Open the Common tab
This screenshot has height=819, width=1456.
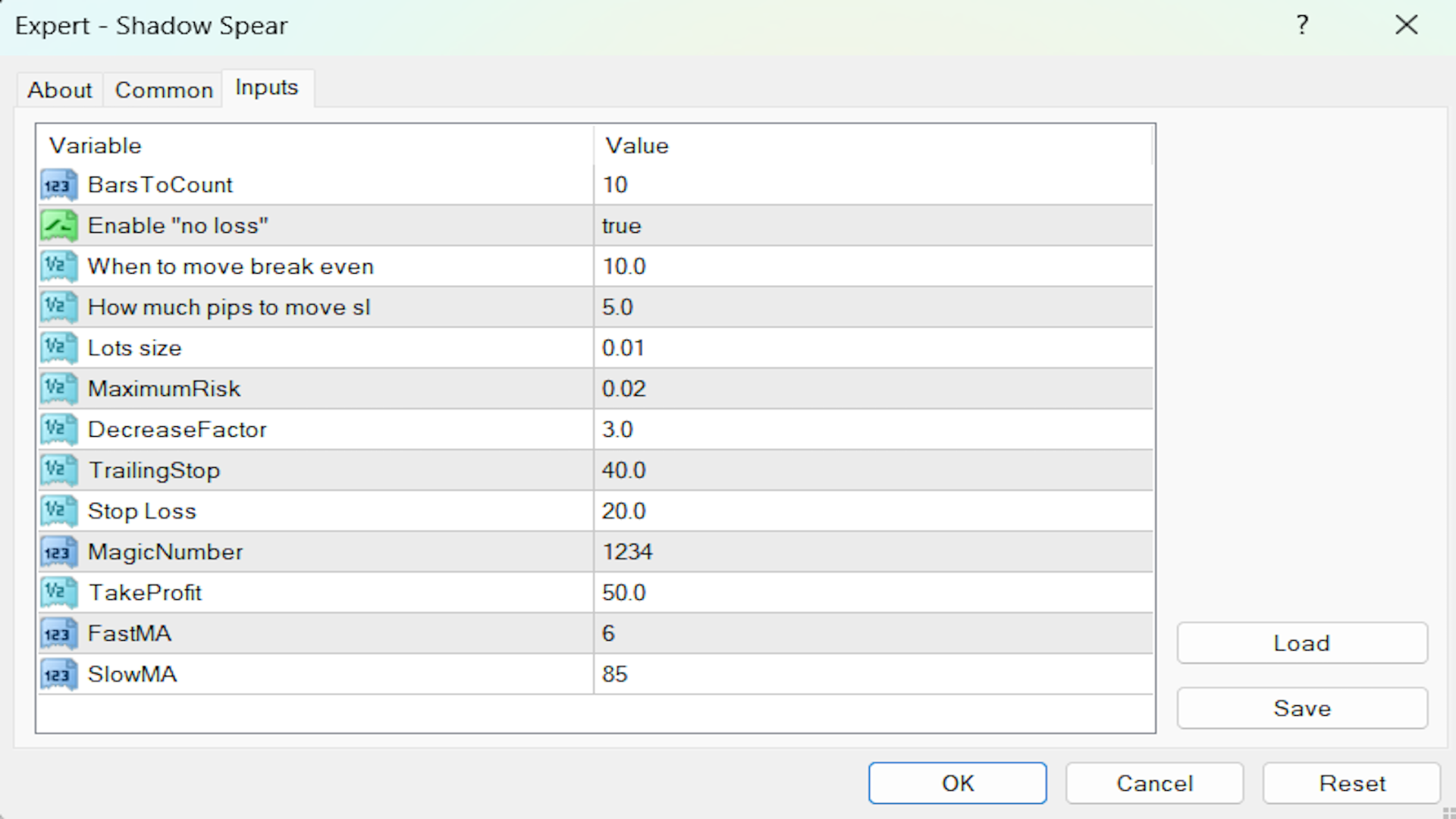pos(164,90)
